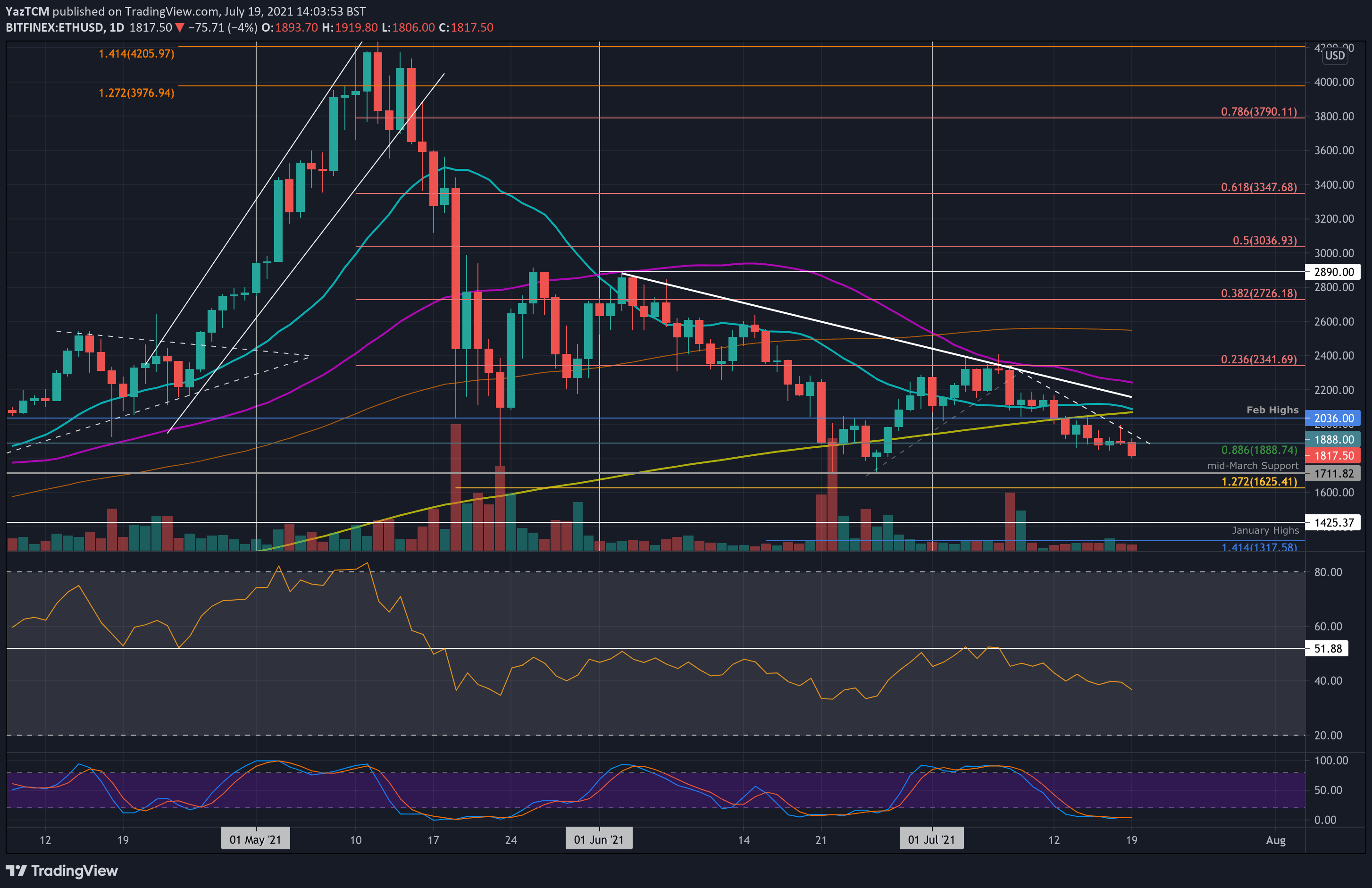
Task: Click the 1888.00 price tag on axis
Action: (x=1333, y=439)
